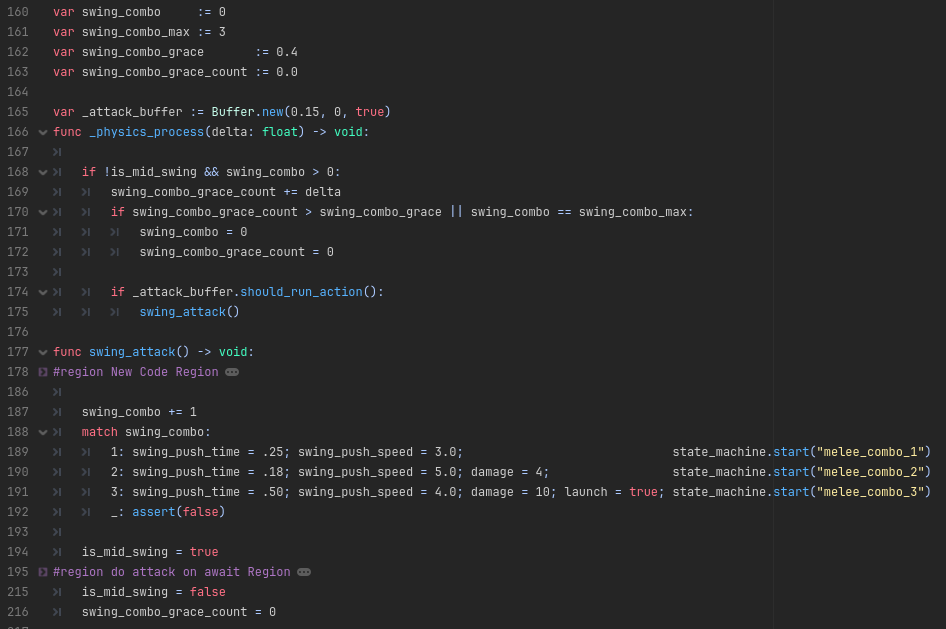
Task: Click ellipsis badge after New Code Region
Action: 232,372
